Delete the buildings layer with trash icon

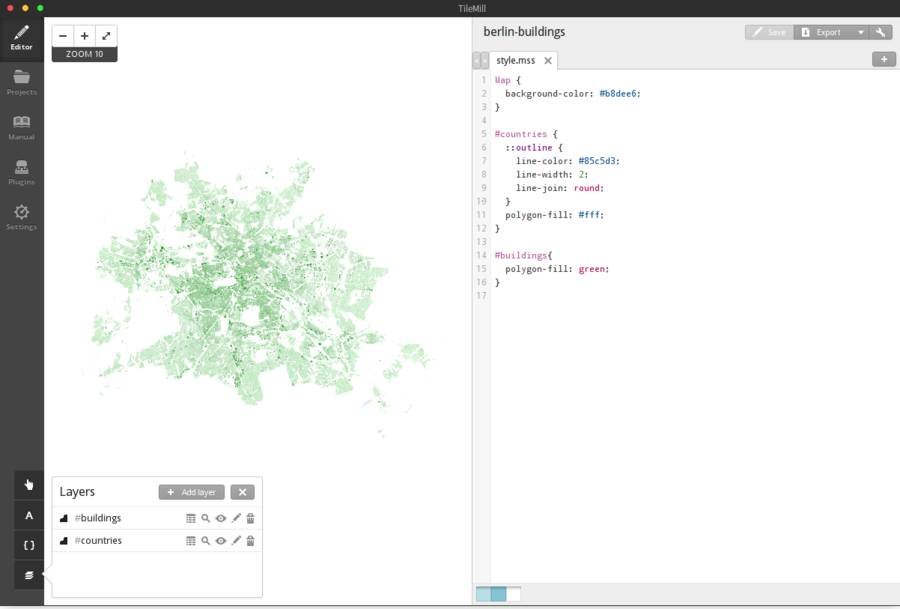pyautogui.click(x=251, y=518)
